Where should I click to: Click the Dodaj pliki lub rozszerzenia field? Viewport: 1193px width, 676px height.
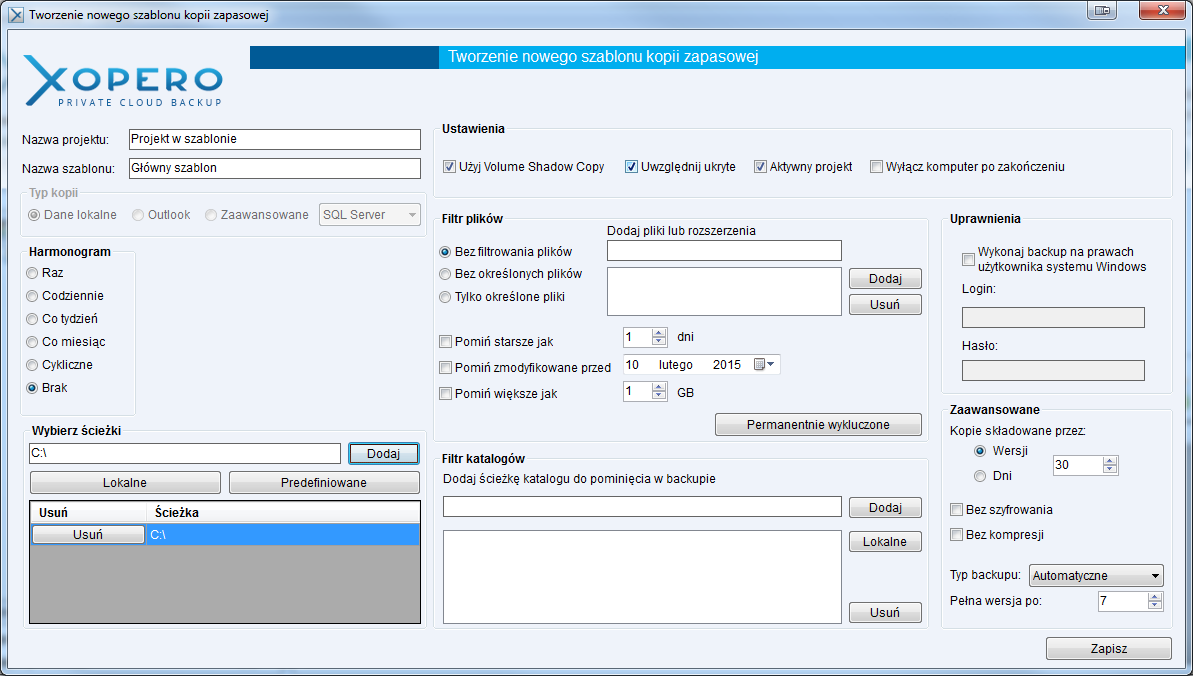click(724, 250)
